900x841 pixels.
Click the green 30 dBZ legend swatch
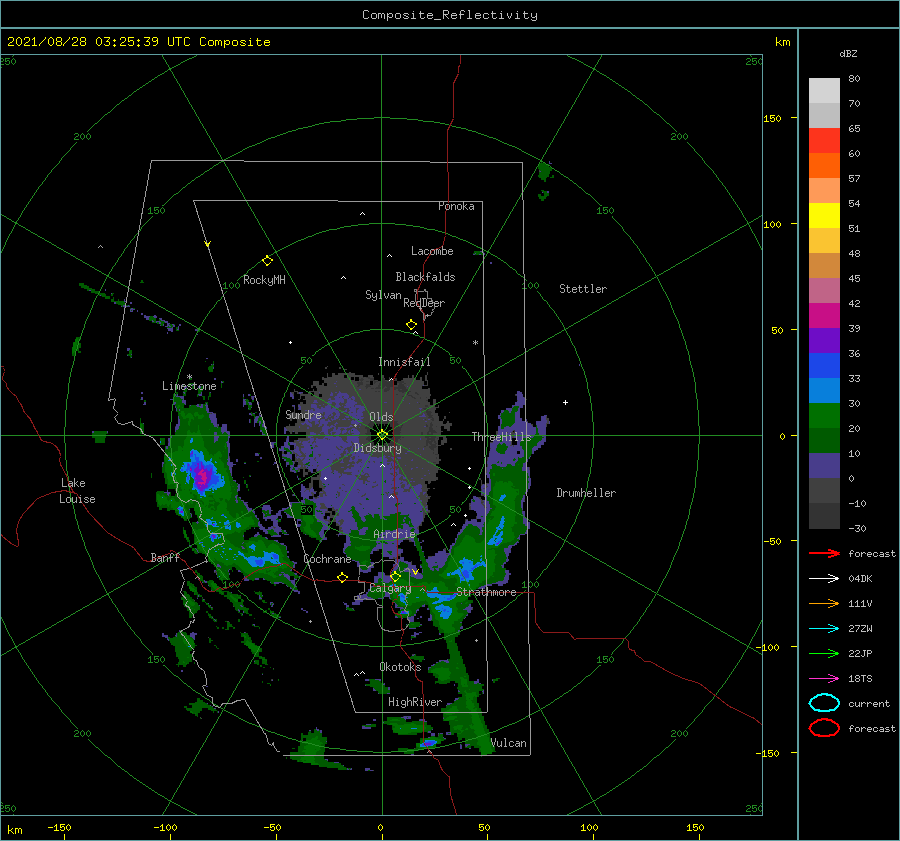coord(824,415)
